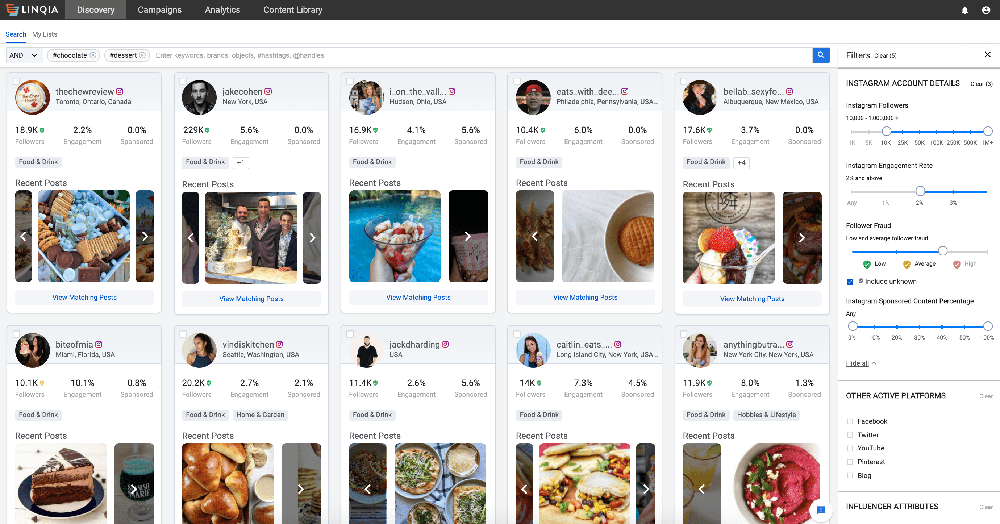The width and height of the screenshot is (1000, 524).
Task: Open Content Library tab
Action: (x=293, y=10)
